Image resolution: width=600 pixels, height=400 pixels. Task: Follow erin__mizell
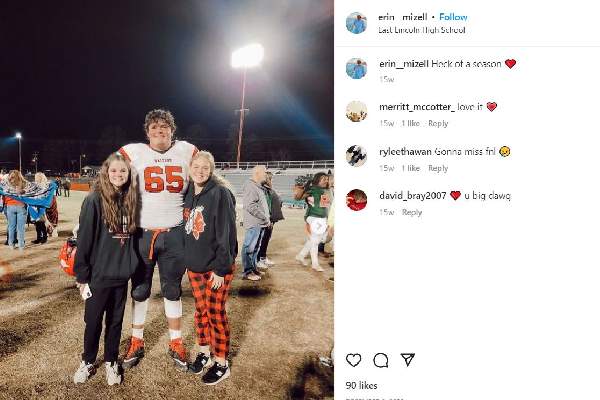pos(453,17)
